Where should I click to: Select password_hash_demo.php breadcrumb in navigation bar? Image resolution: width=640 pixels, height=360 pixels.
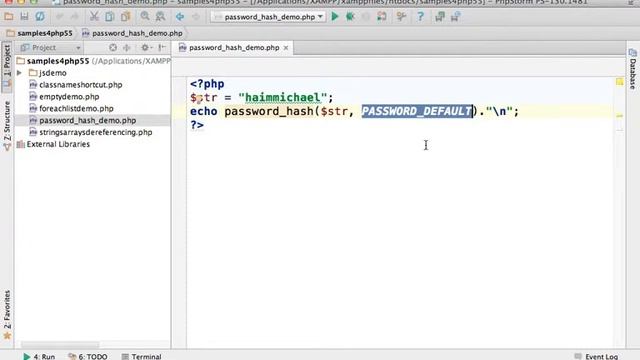tap(132, 33)
